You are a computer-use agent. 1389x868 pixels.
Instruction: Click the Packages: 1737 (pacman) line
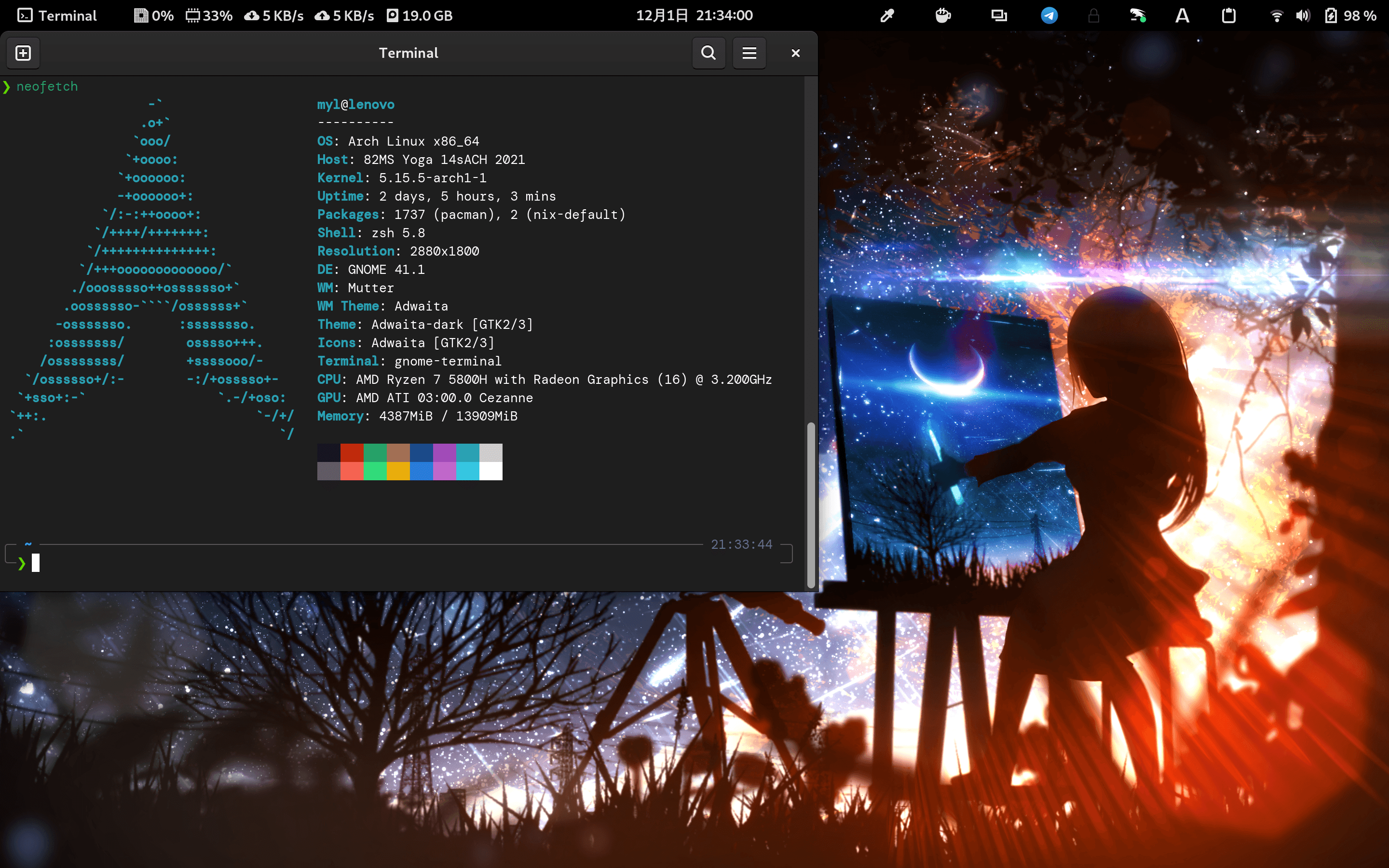(471, 215)
